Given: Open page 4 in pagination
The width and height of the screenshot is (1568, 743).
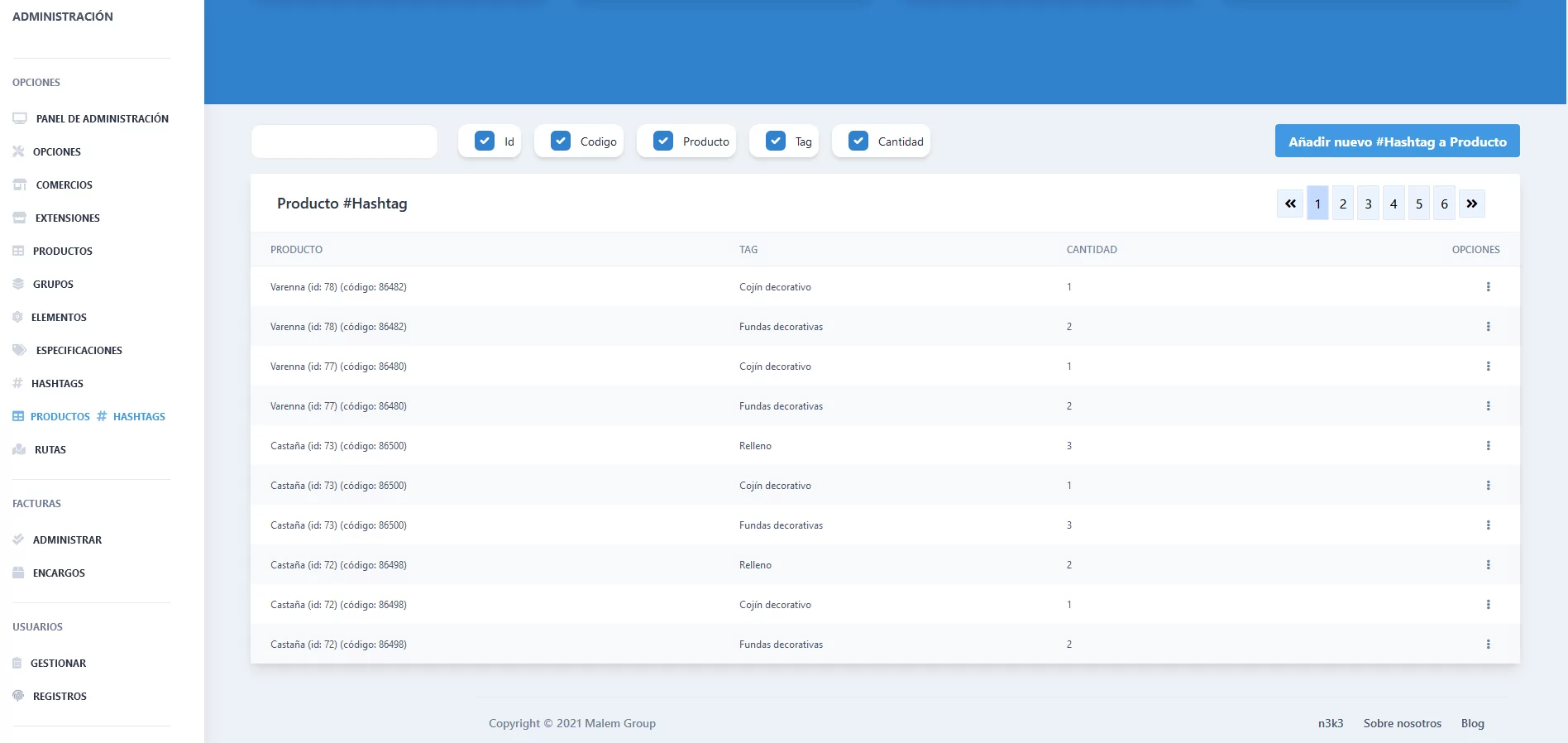Looking at the screenshot, I should tap(1394, 204).
